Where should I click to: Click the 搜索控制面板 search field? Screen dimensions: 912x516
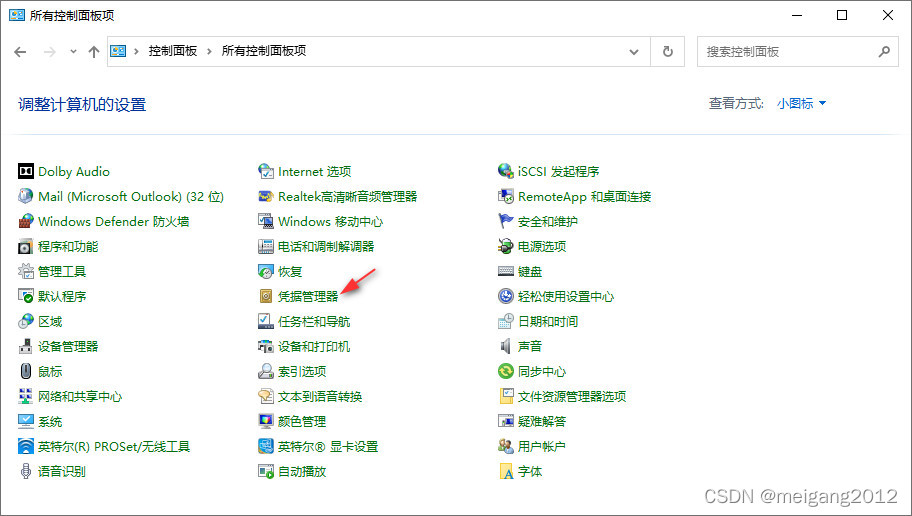(x=797, y=52)
